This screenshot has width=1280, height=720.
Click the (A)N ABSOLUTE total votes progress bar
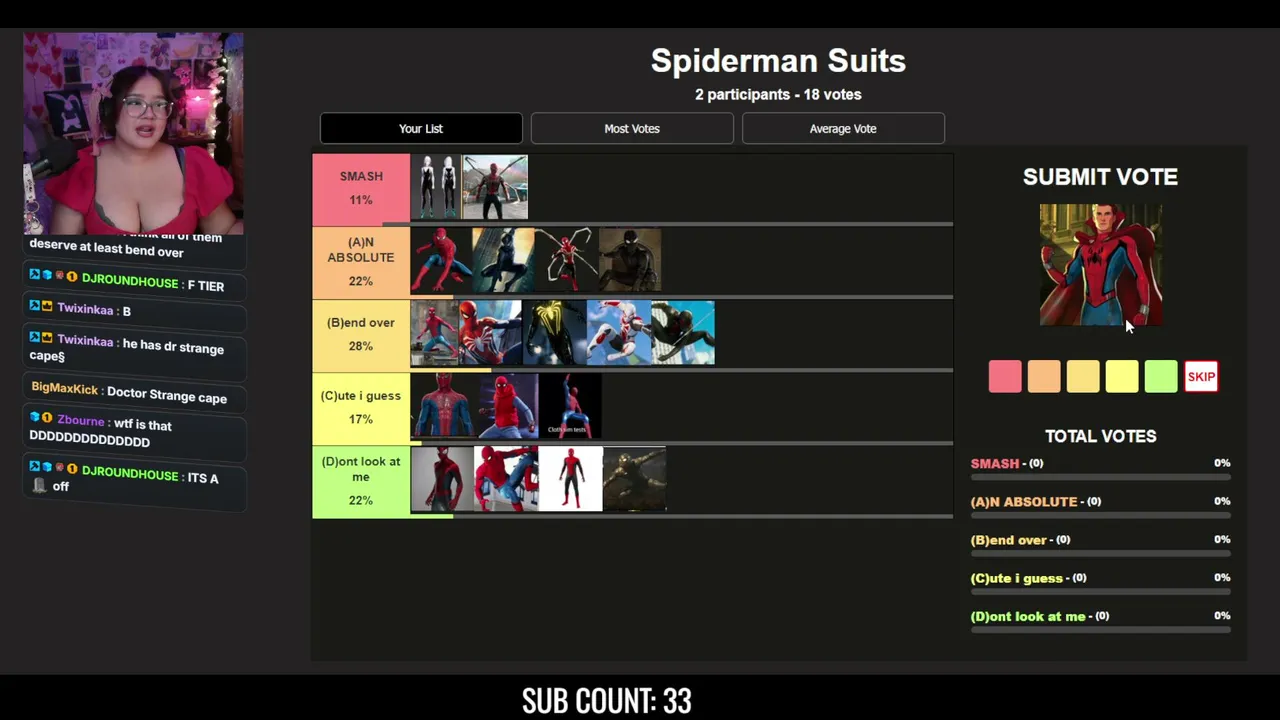pyautogui.click(x=1100, y=515)
